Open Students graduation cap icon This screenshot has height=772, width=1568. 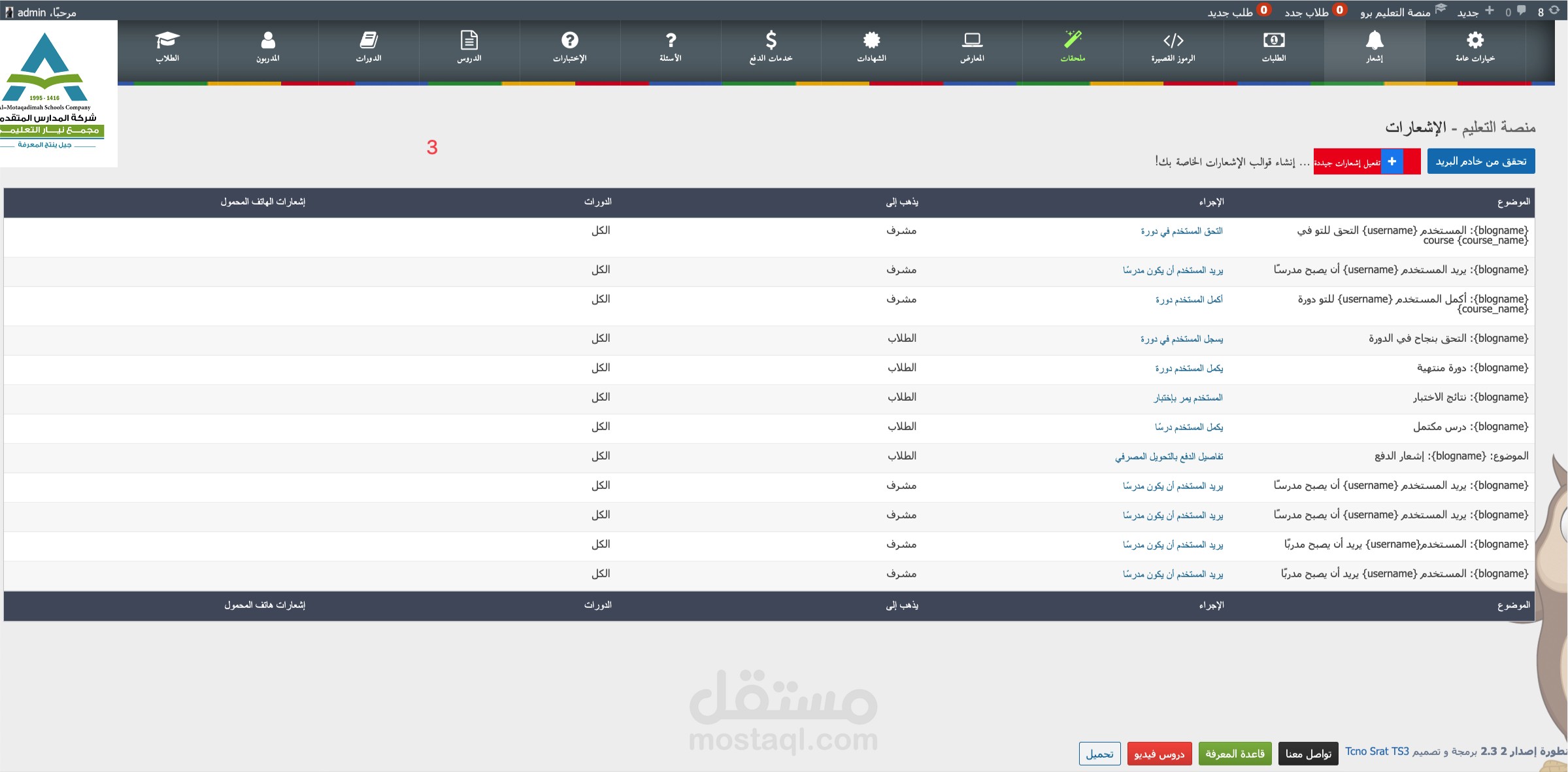coord(167,41)
